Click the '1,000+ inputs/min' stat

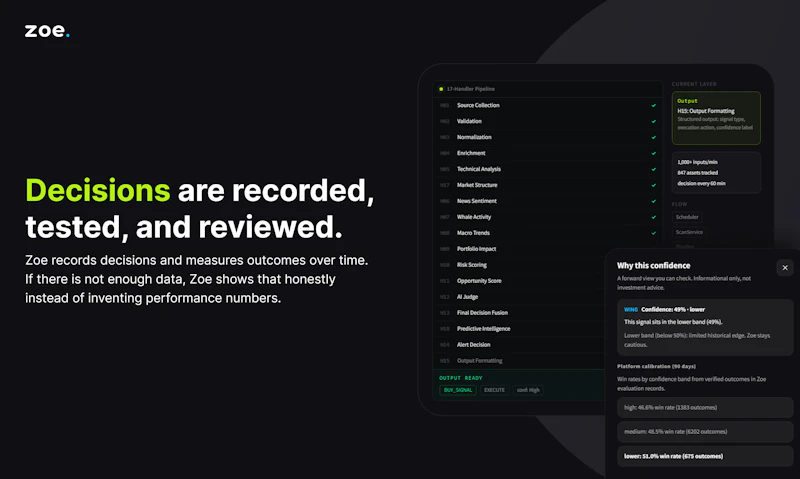click(697, 162)
